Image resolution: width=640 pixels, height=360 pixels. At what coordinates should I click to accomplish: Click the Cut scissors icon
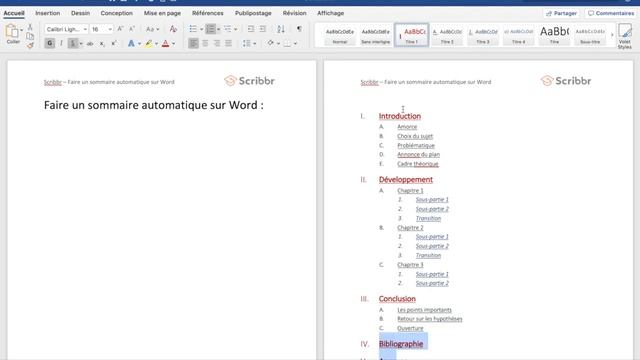(30, 27)
